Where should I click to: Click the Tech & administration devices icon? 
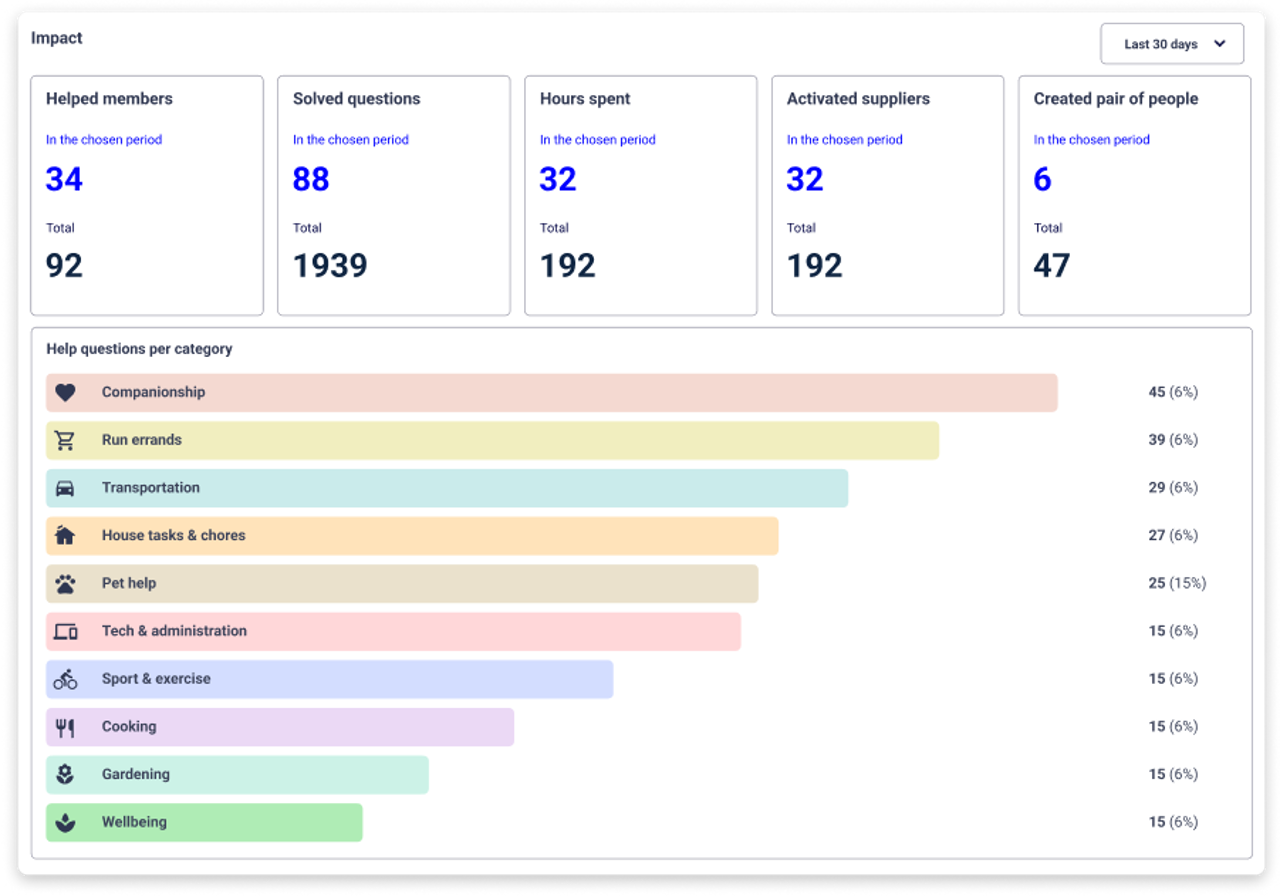[65, 632]
